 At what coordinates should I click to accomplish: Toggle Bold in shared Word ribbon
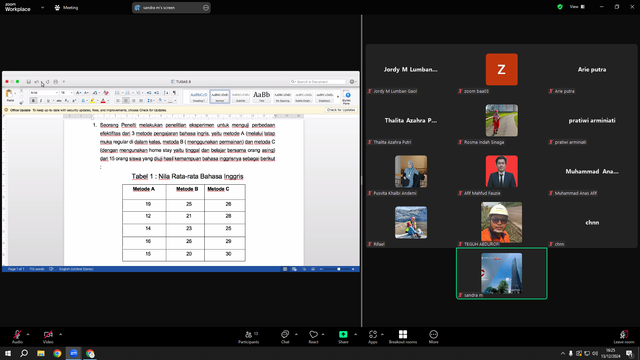33,100
